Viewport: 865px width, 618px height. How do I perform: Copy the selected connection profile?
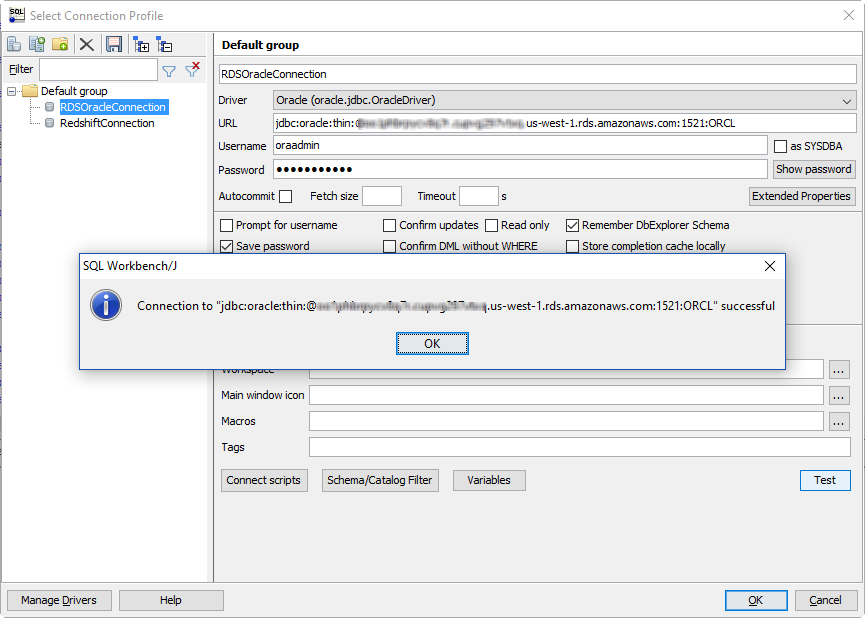36,44
